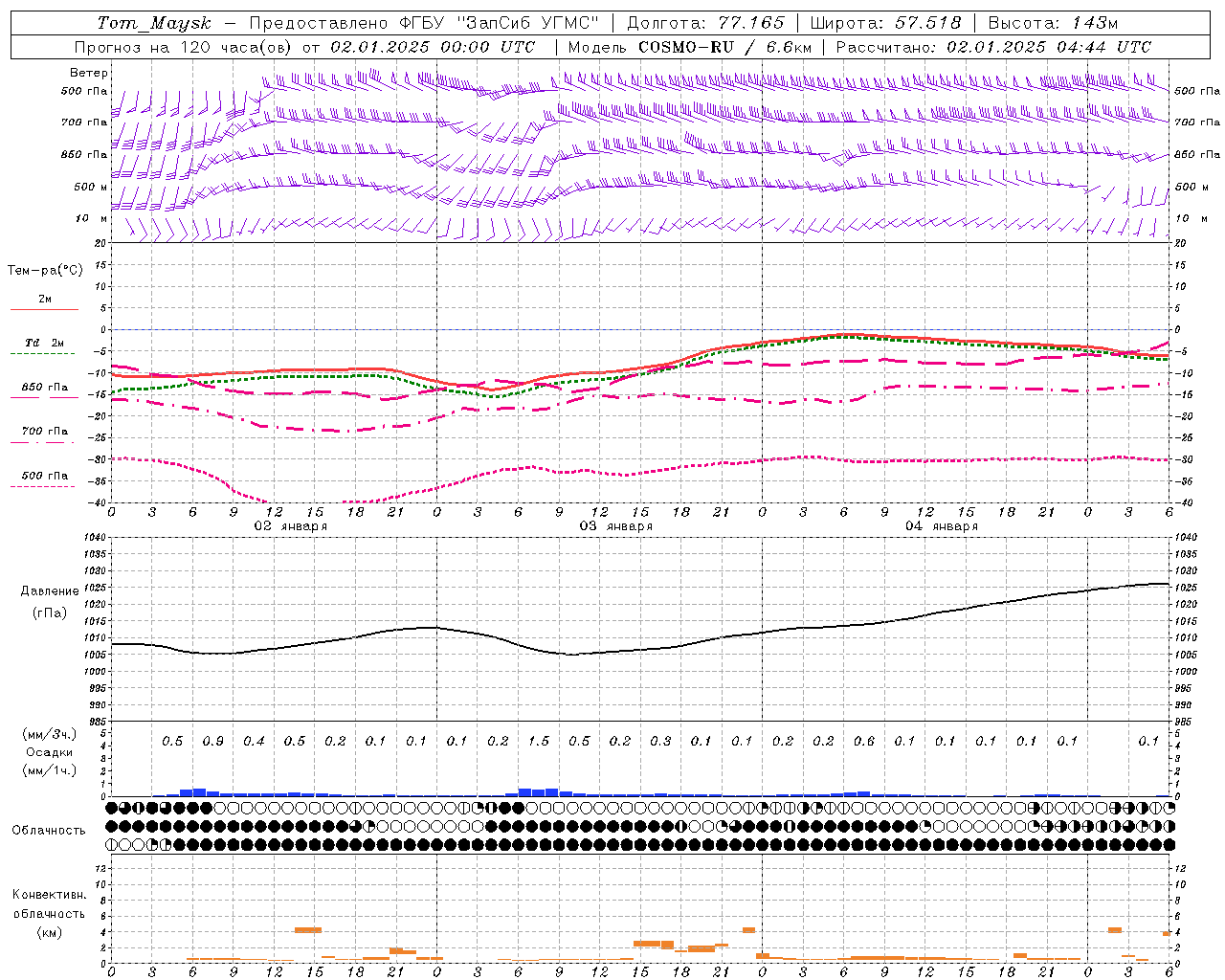Click the 500 м wind level label on left
Screen dimensions: 1225x980
point(91,188)
